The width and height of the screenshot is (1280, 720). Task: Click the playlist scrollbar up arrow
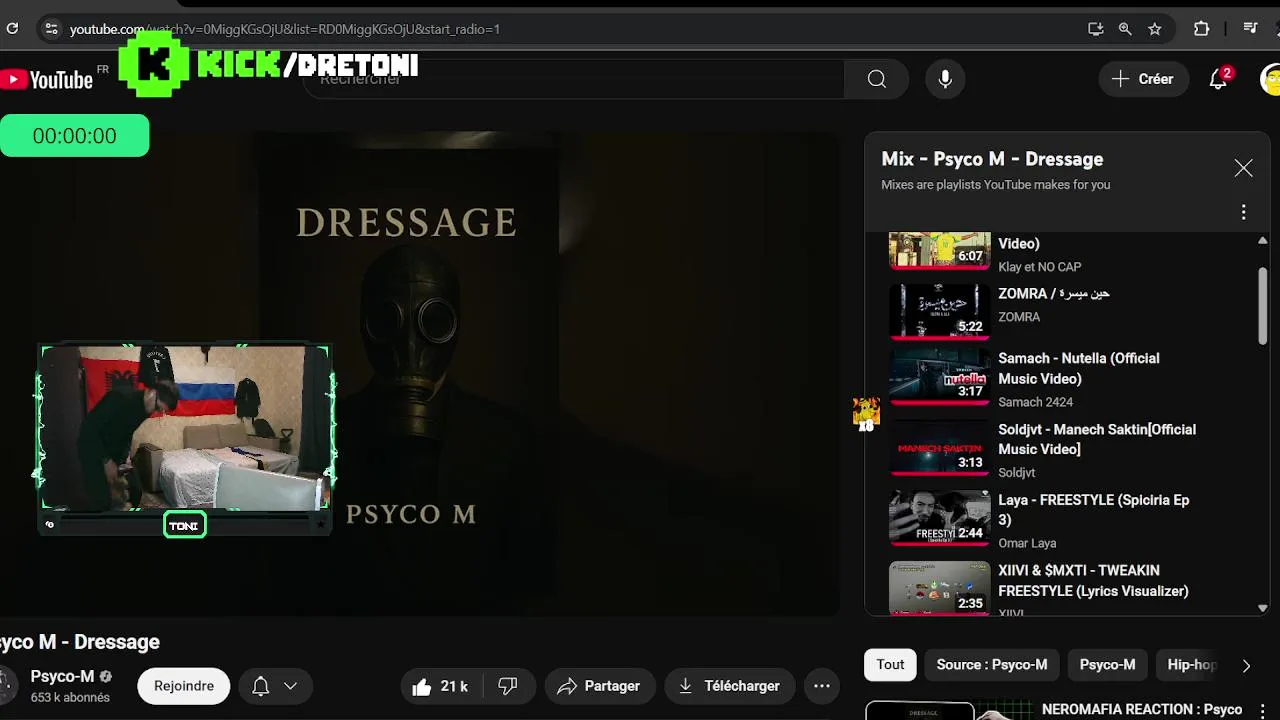coord(1262,241)
